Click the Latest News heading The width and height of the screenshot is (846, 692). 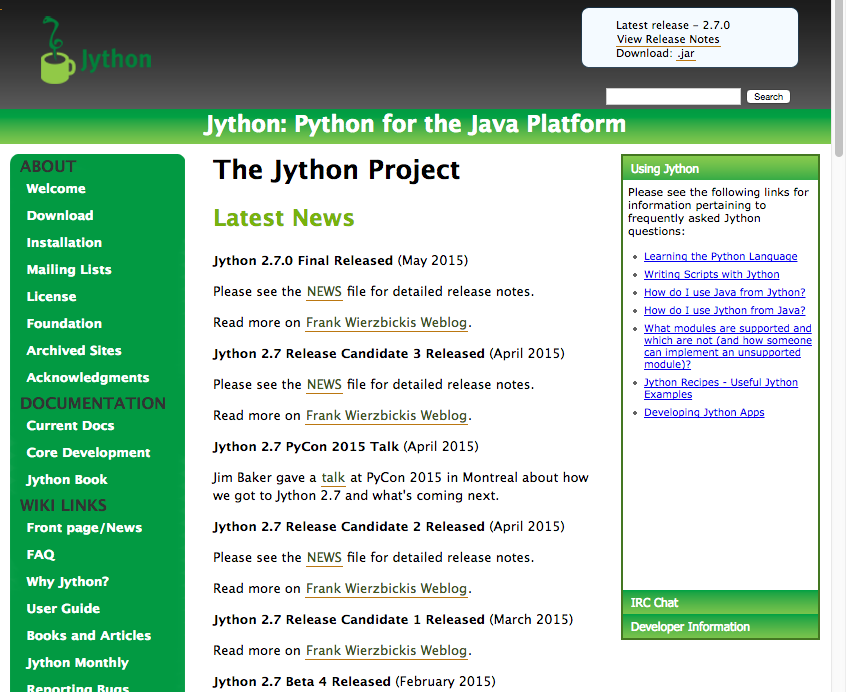284,218
